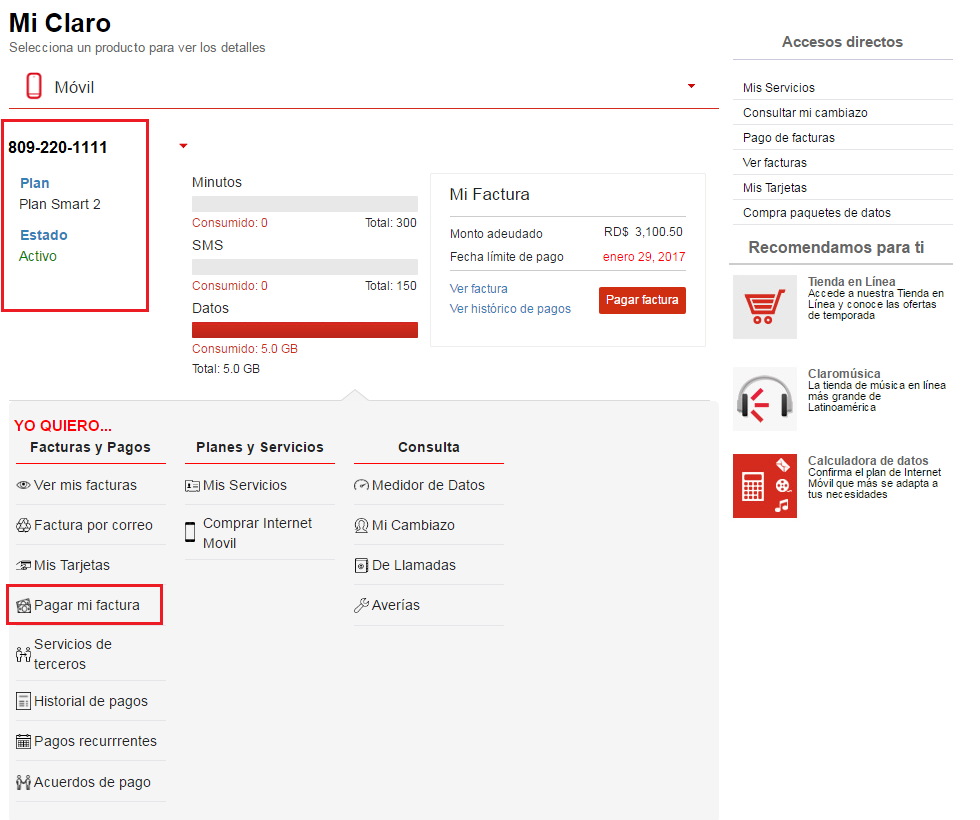Click the Minutos usage progress bar
This screenshot has width=980, height=820.
pyautogui.click(x=304, y=204)
